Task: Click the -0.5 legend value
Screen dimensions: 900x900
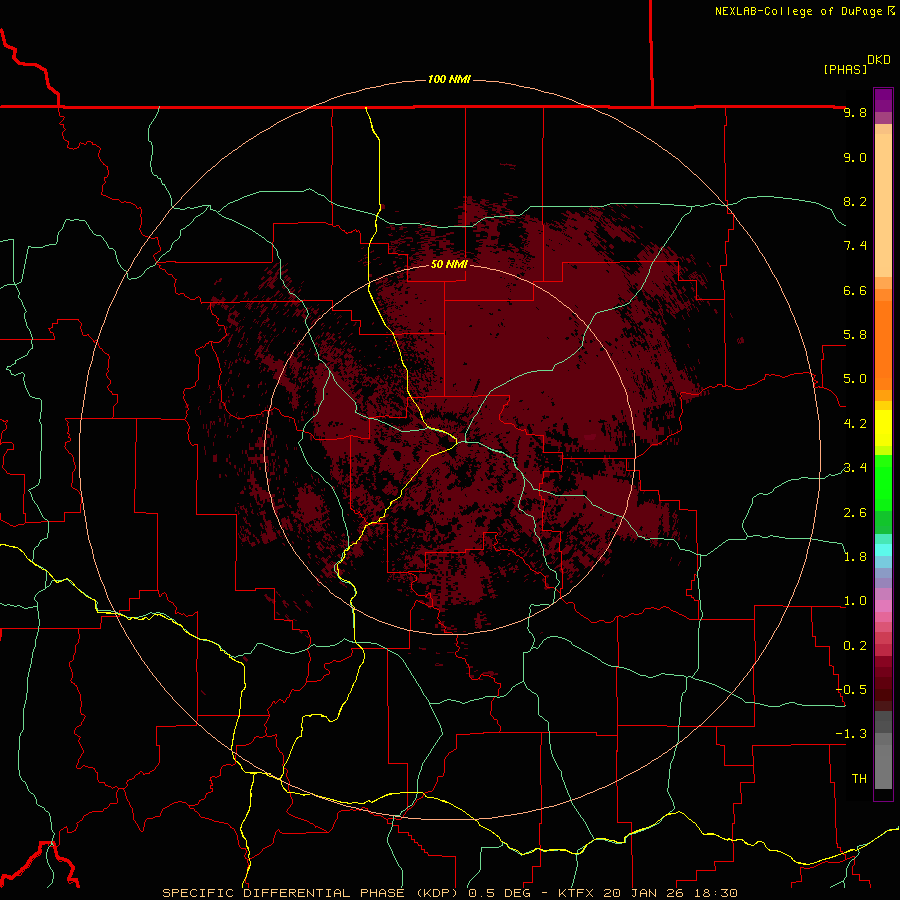Action: pyautogui.click(x=851, y=690)
